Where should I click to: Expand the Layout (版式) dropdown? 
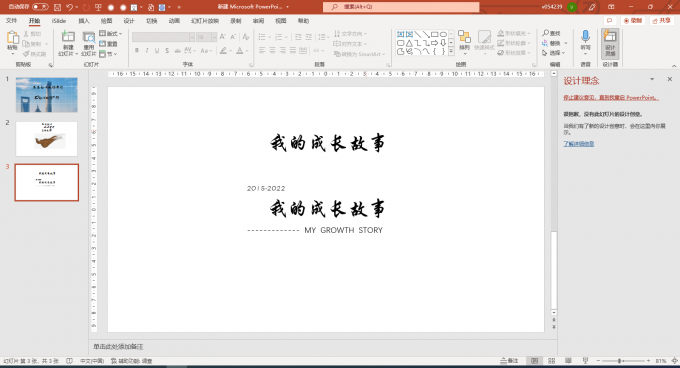(111, 33)
